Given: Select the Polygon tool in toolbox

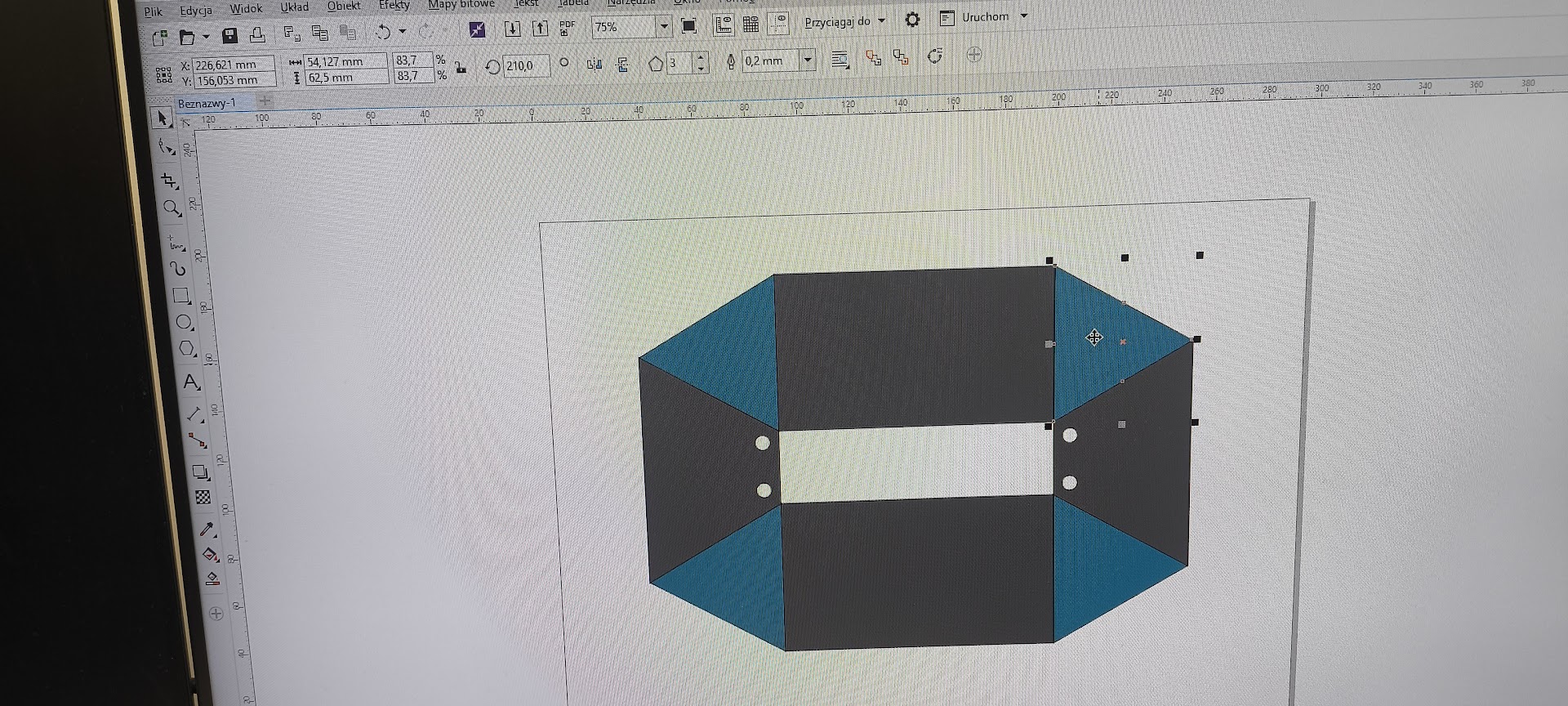Looking at the screenshot, I should [x=187, y=349].
